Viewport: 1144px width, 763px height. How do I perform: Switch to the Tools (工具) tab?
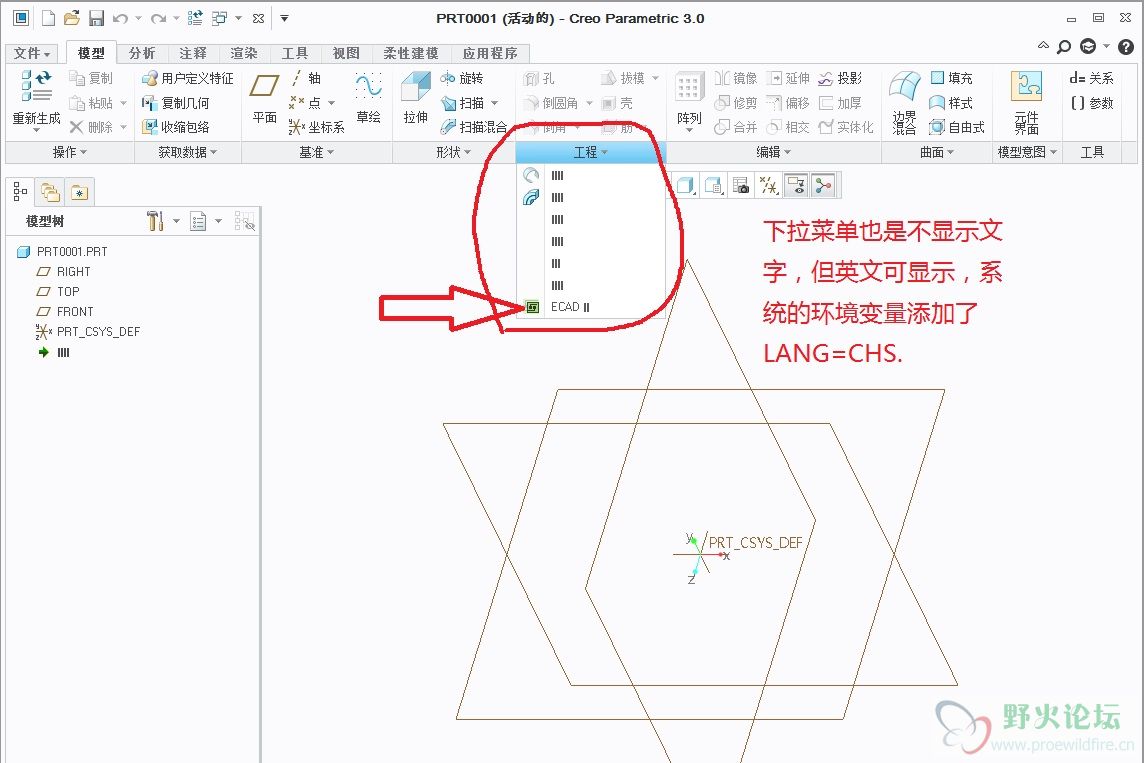tap(295, 53)
